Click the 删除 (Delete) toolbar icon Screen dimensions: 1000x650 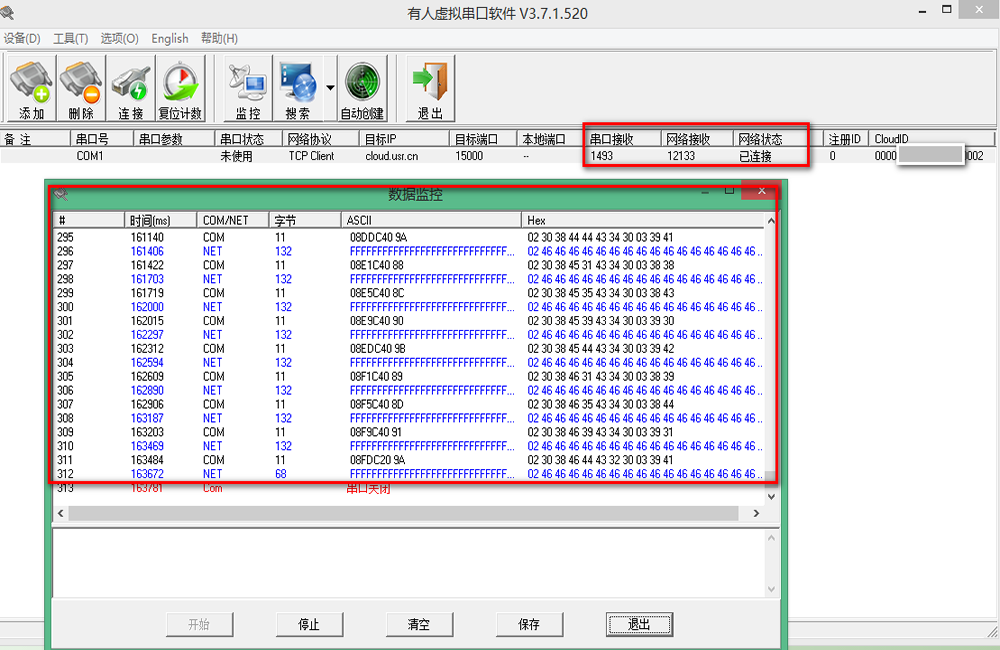pos(81,88)
